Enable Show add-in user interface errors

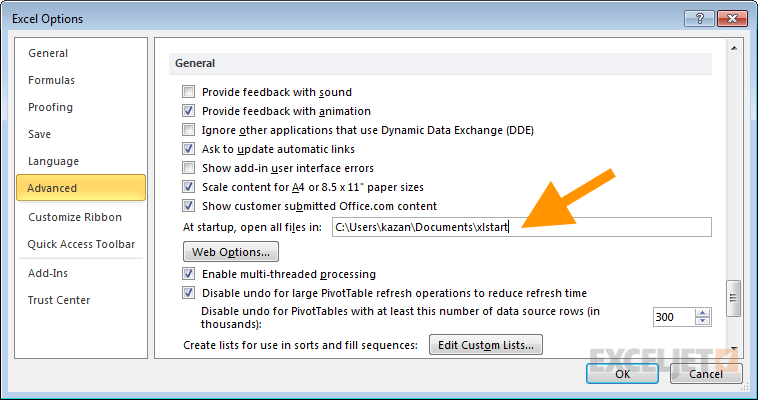point(189,168)
